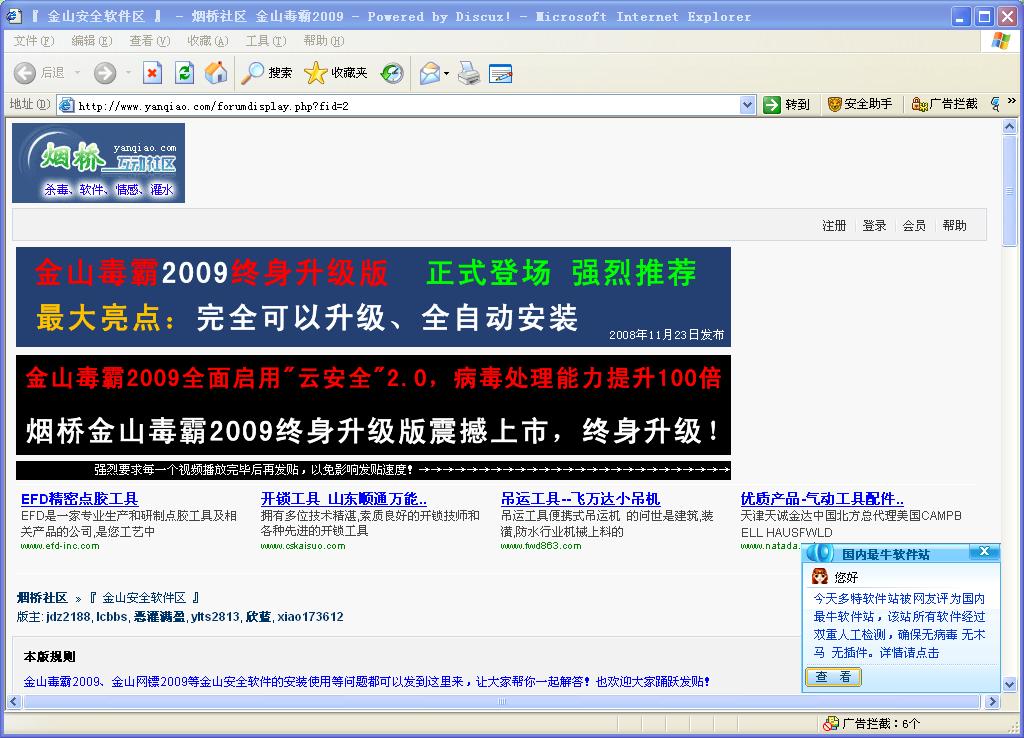The width and height of the screenshot is (1024, 738).
Task: Open moderator jdz2188 profile link
Action: 68,617
